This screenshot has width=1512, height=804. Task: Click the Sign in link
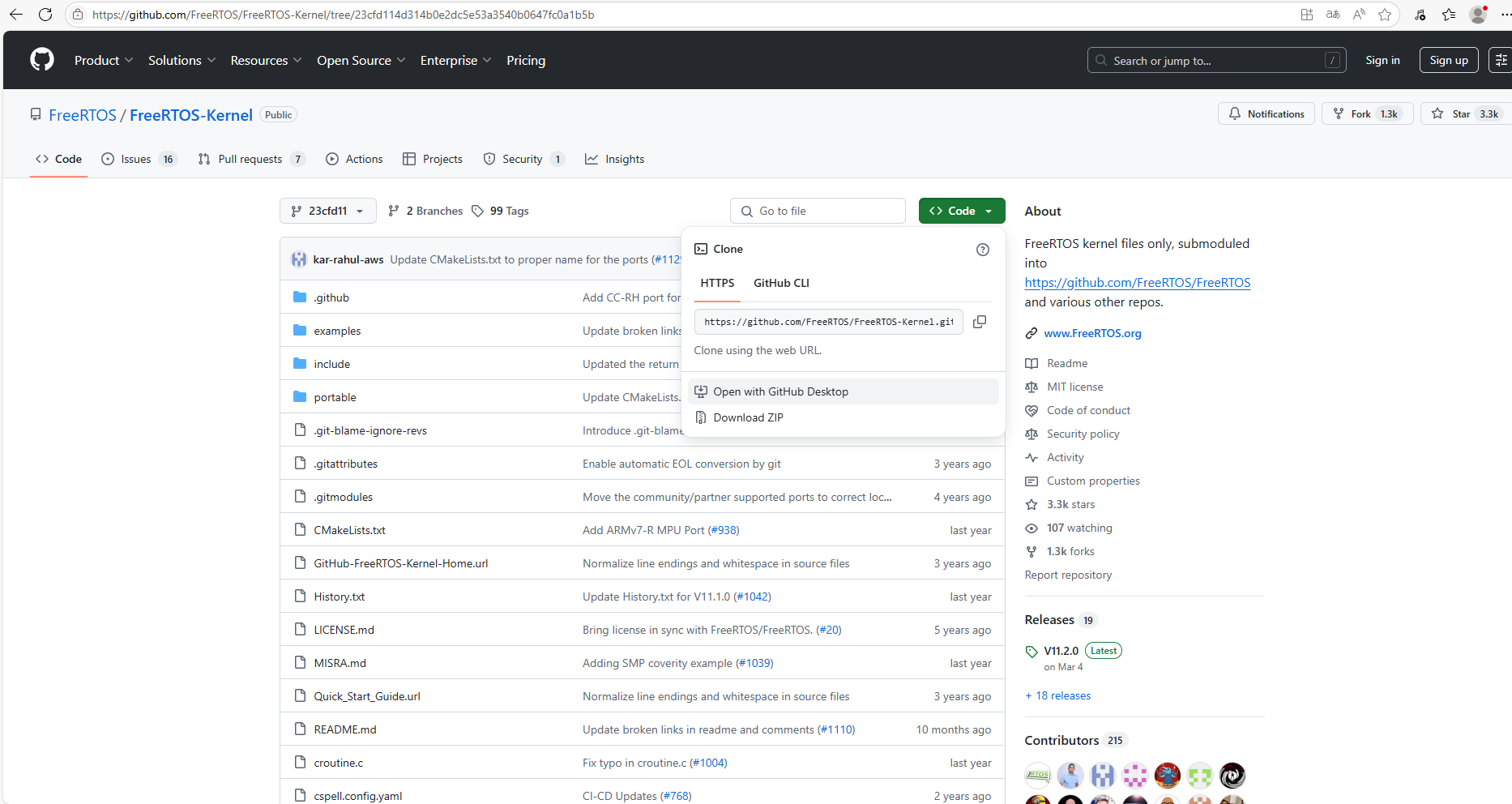1382,60
